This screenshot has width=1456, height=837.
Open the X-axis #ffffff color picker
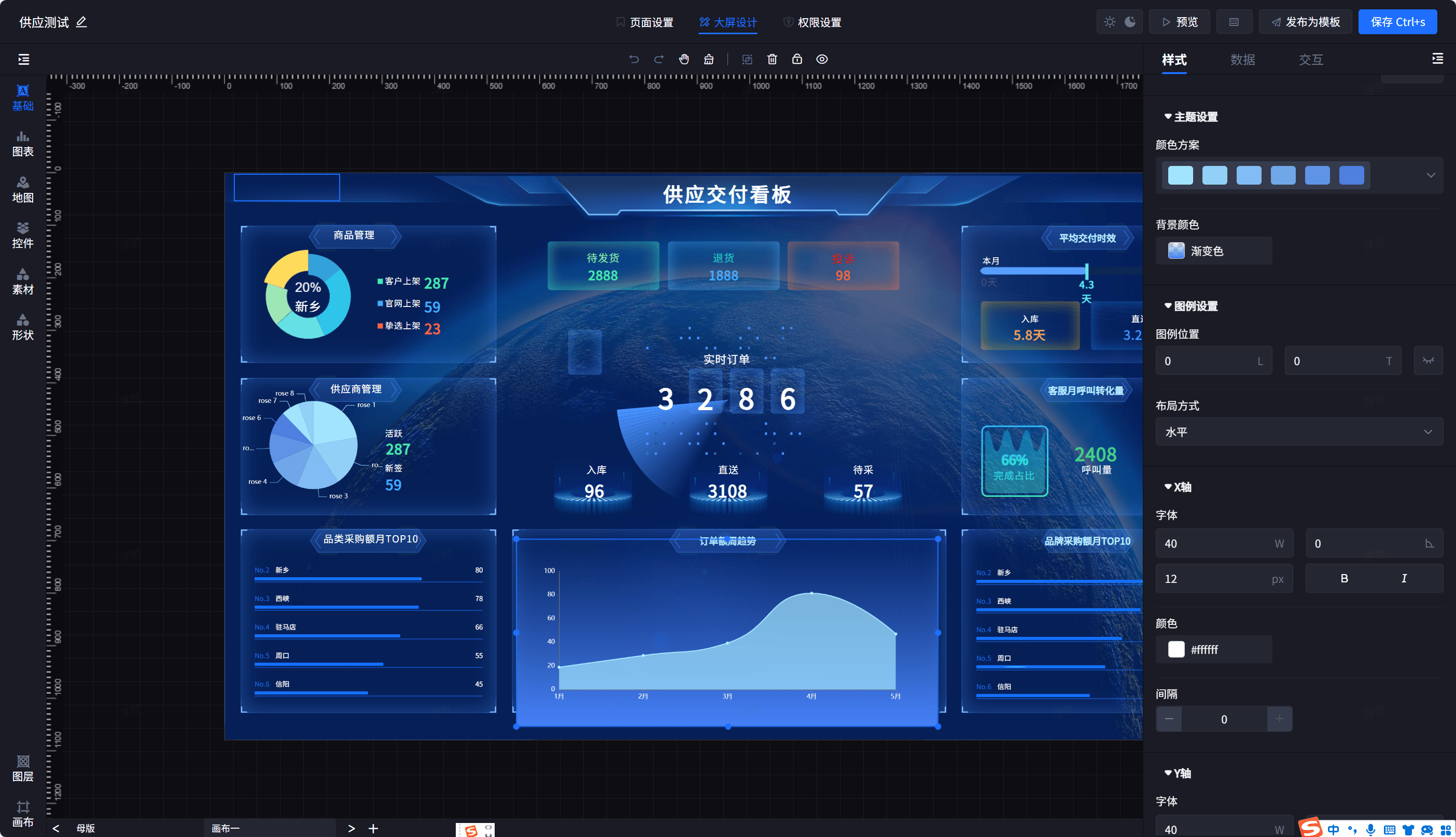click(x=1213, y=650)
